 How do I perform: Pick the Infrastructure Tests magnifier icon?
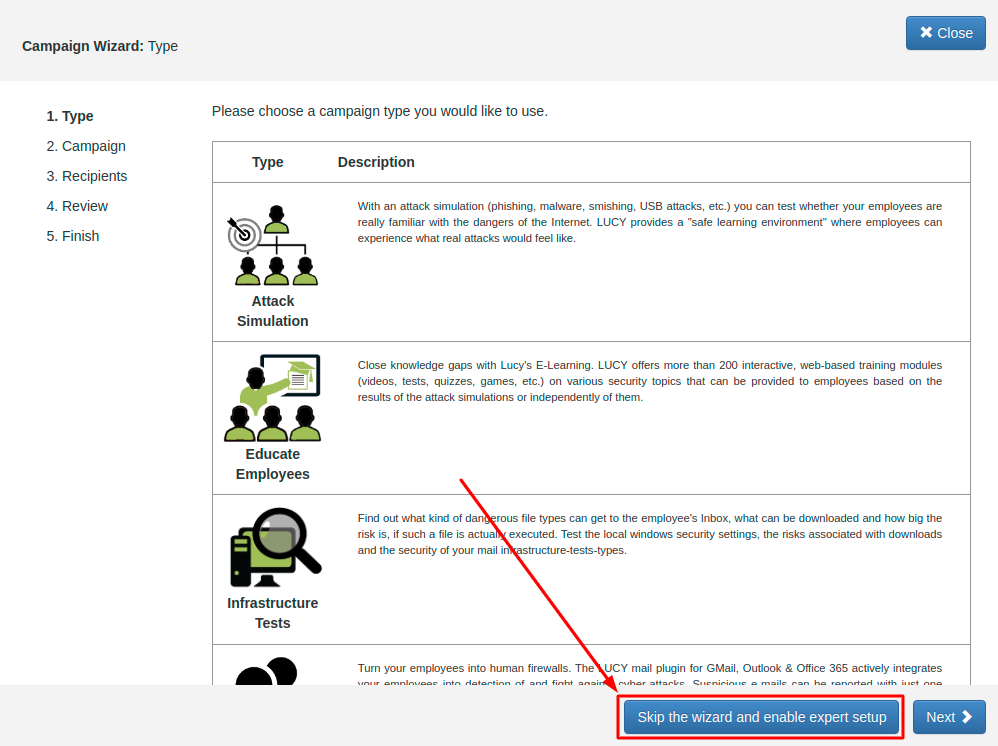(x=275, y=547)
